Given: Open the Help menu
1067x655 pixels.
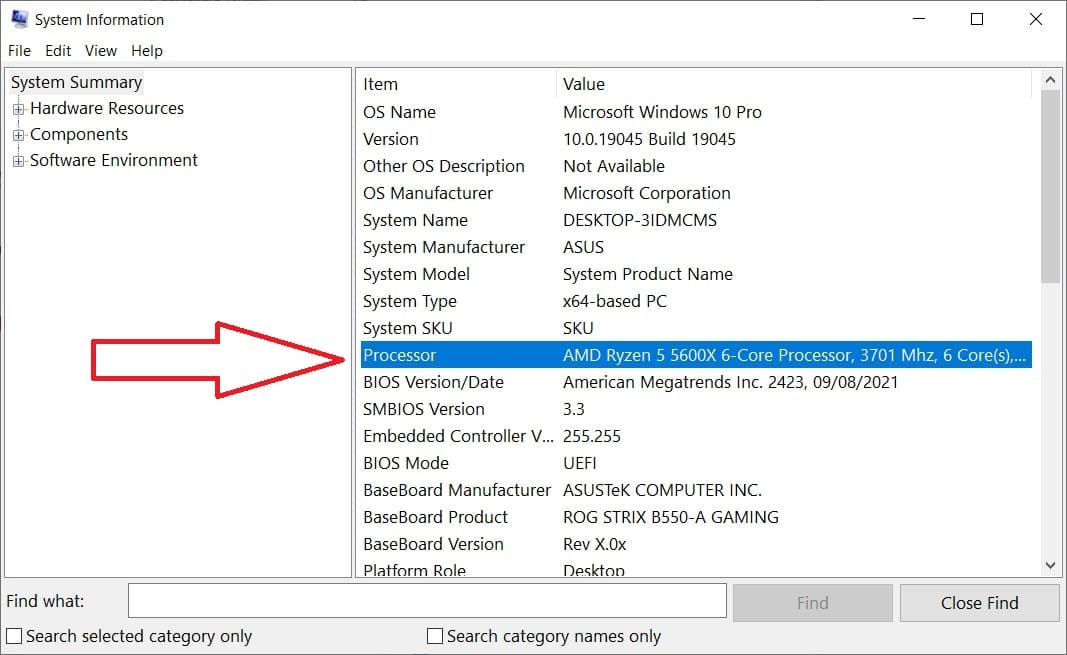Looking at the screenshot, I should click(146, 50).
